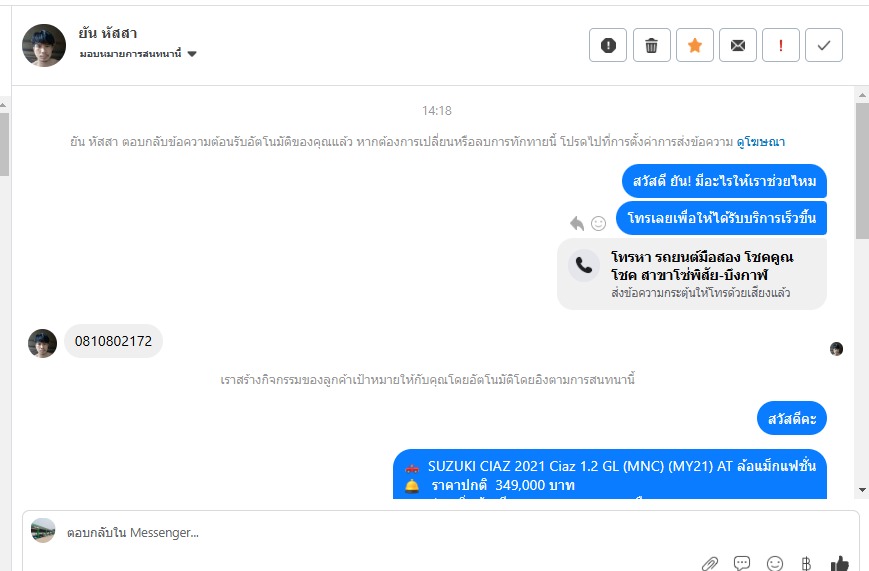
Task: Reply to message with reply arrow icon
Action: (577, 223)
